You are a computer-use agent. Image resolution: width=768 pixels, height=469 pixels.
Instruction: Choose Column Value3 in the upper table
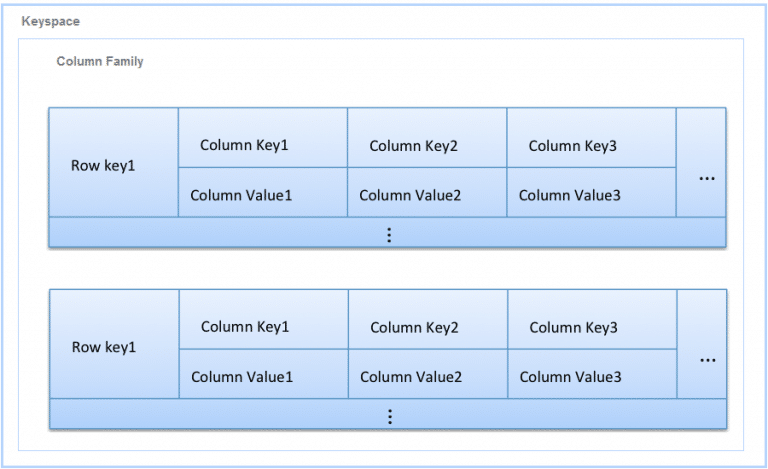point(569,195)
